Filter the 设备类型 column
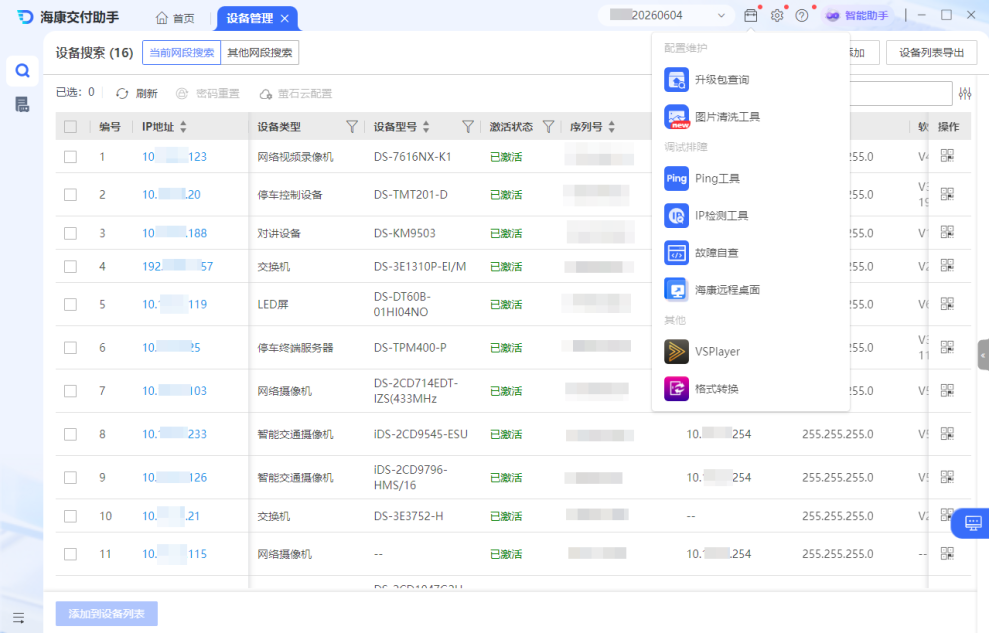 pos(352,127)
